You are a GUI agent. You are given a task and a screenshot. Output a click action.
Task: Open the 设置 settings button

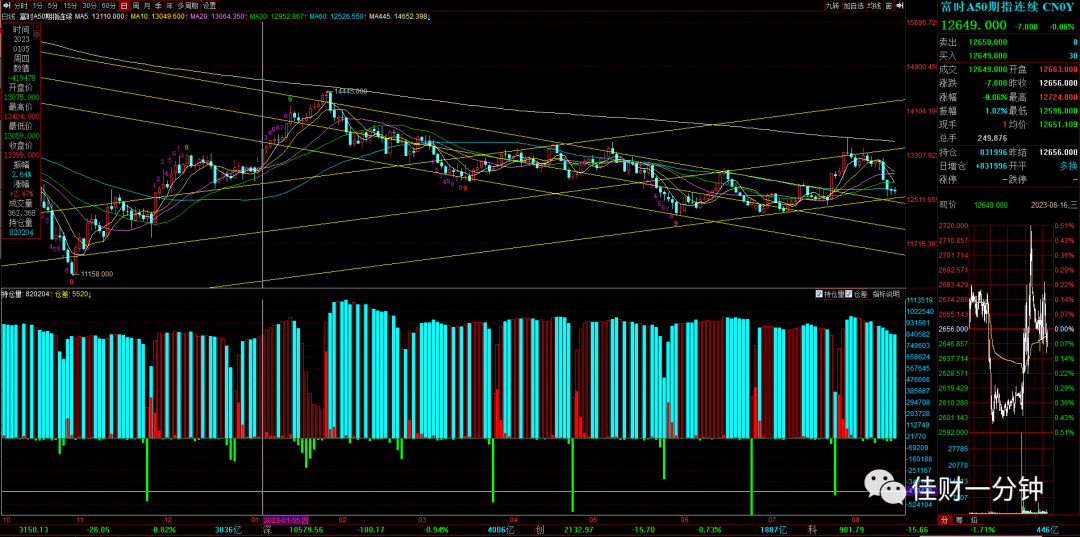(x=209, y=6)
